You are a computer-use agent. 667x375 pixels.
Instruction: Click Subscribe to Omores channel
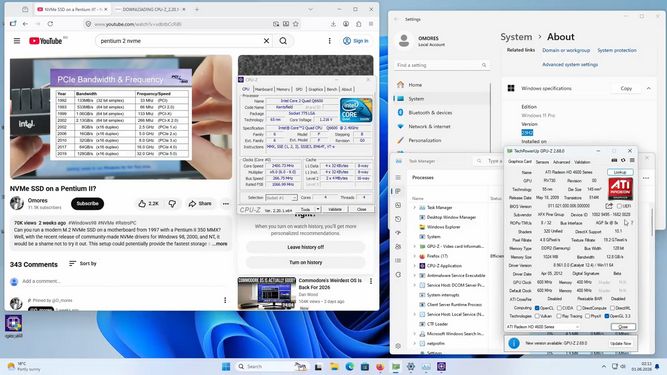87,204
